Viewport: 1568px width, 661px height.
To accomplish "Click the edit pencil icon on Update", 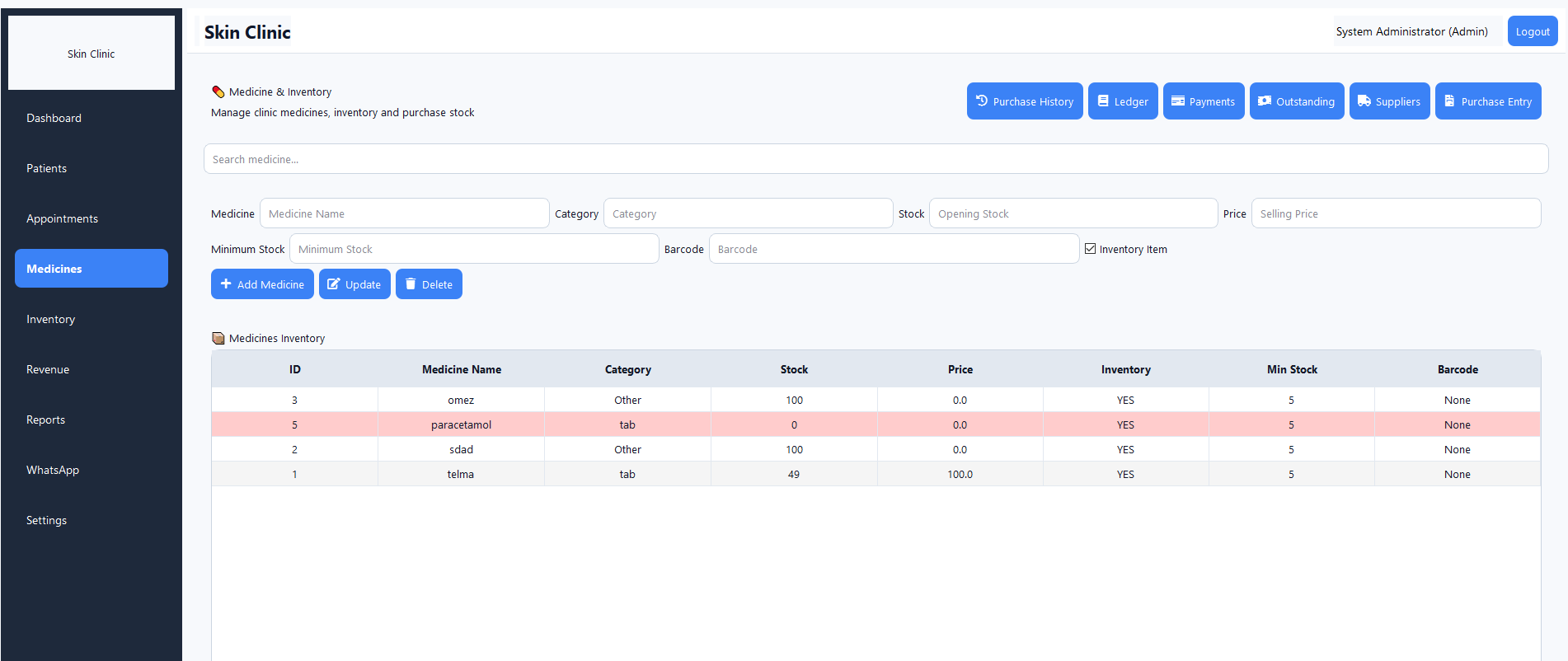I will pos(333,284).
